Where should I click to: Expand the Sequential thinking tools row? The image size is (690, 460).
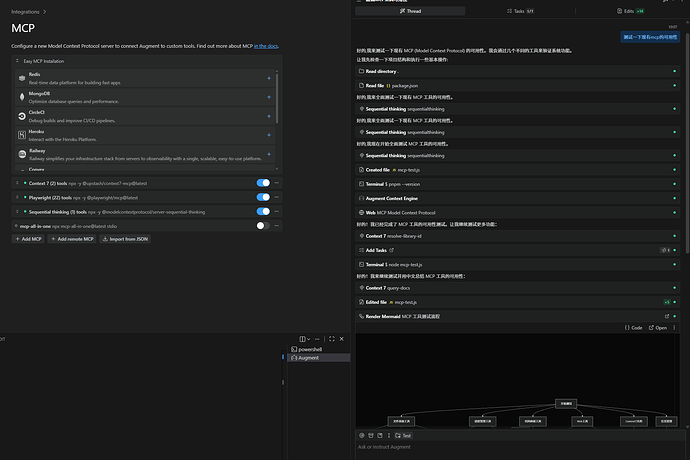click(17, 211)
